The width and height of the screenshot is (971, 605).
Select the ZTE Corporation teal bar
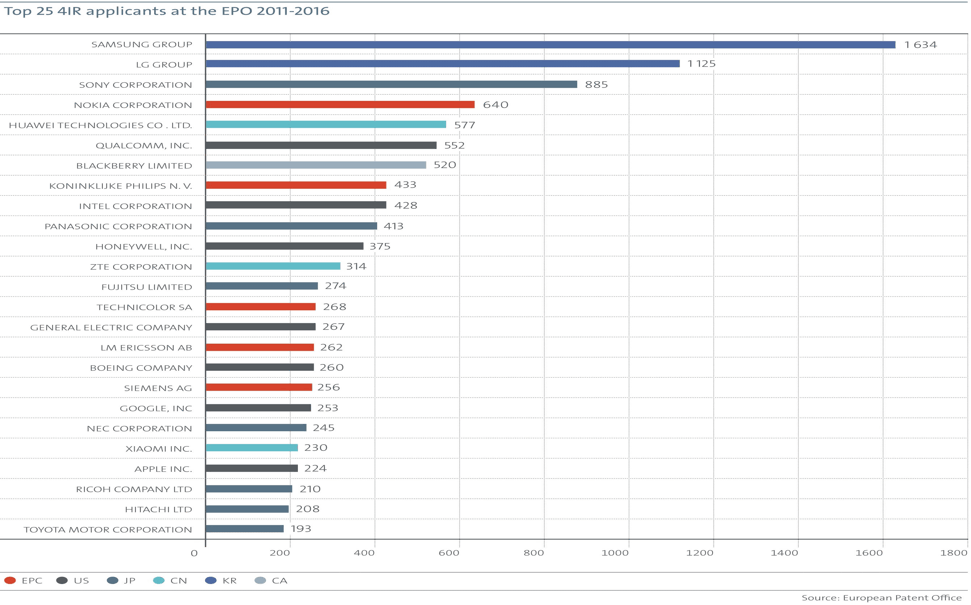tap(273, 266)
